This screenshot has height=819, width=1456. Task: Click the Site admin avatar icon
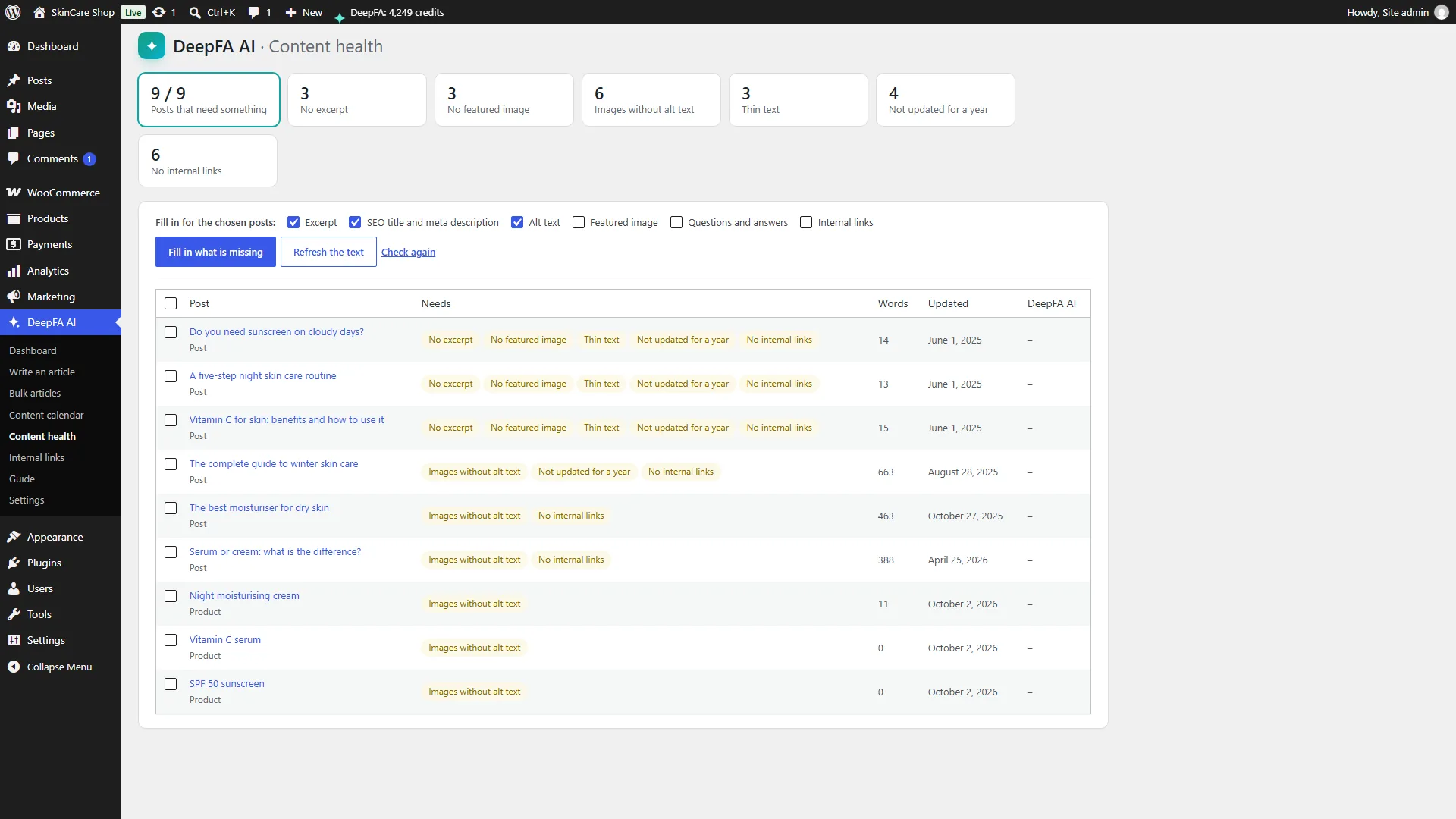click(x=1442, y=12)
